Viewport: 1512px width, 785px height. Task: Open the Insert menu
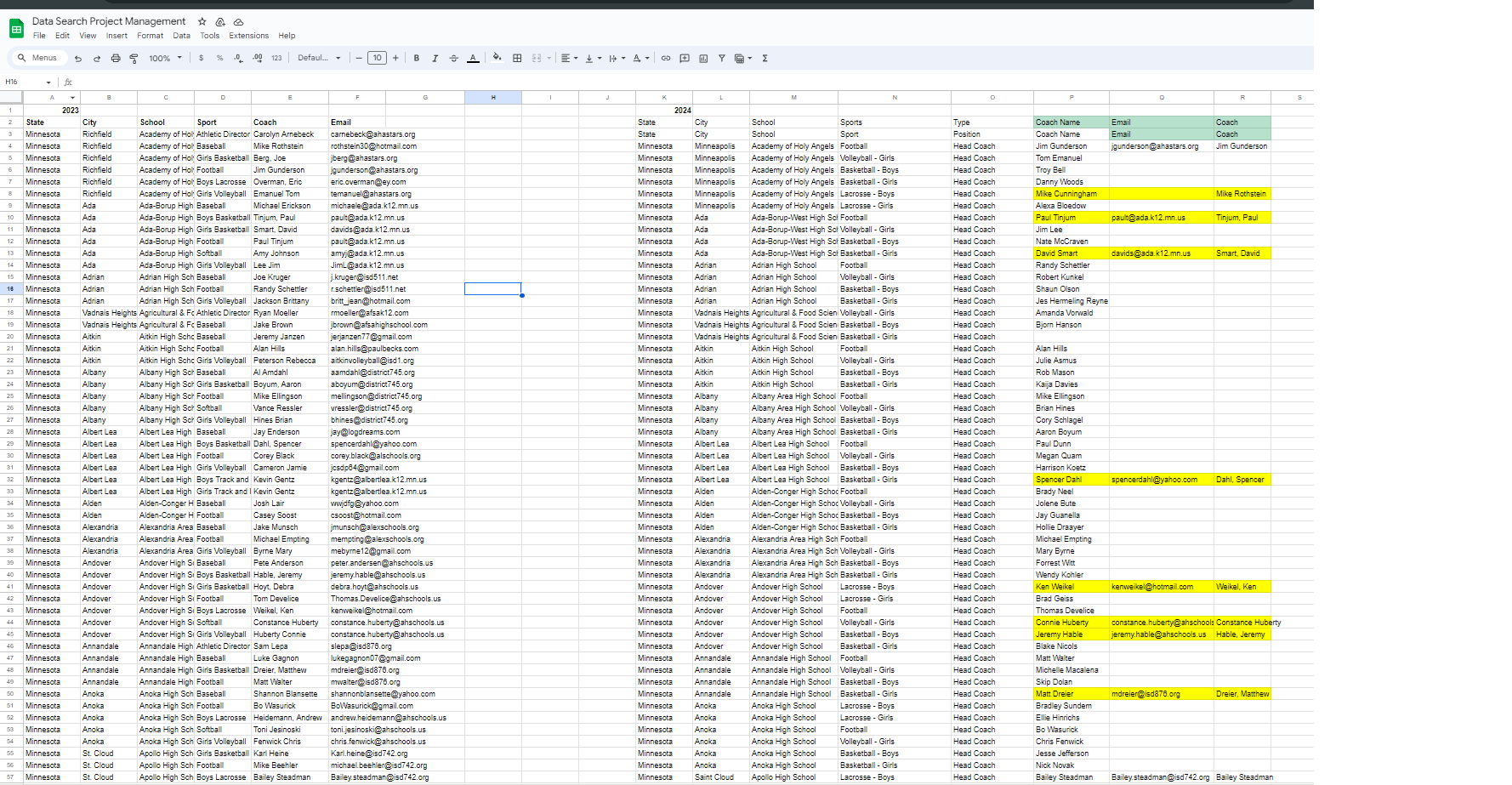117,36
